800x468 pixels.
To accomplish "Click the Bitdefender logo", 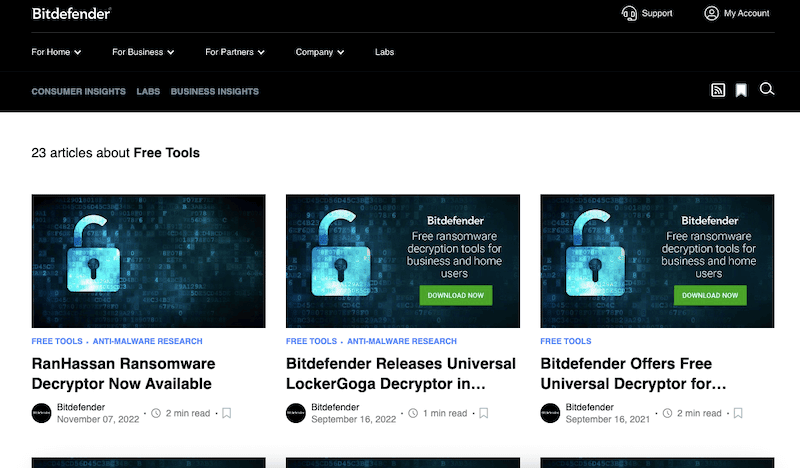I will point(71,14).
